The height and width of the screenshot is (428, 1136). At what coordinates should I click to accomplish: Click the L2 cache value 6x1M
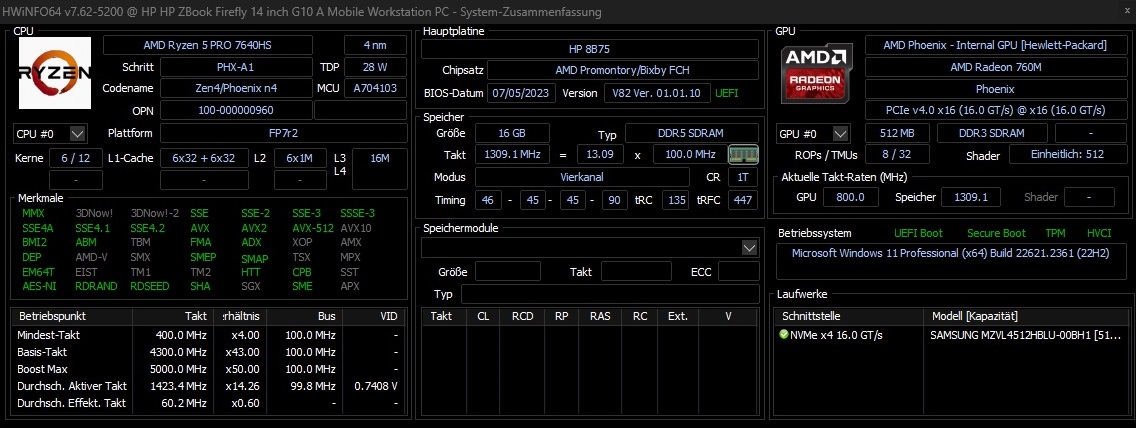(300, 158)
